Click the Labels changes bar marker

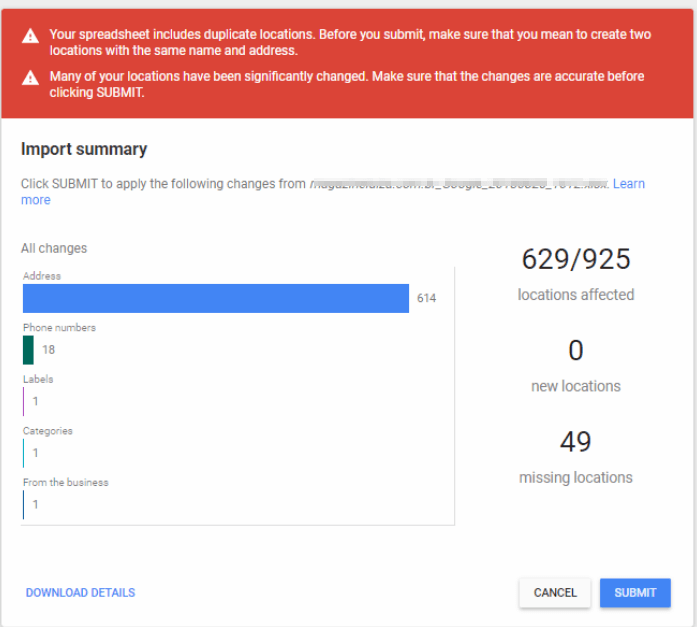pos(24,401)
